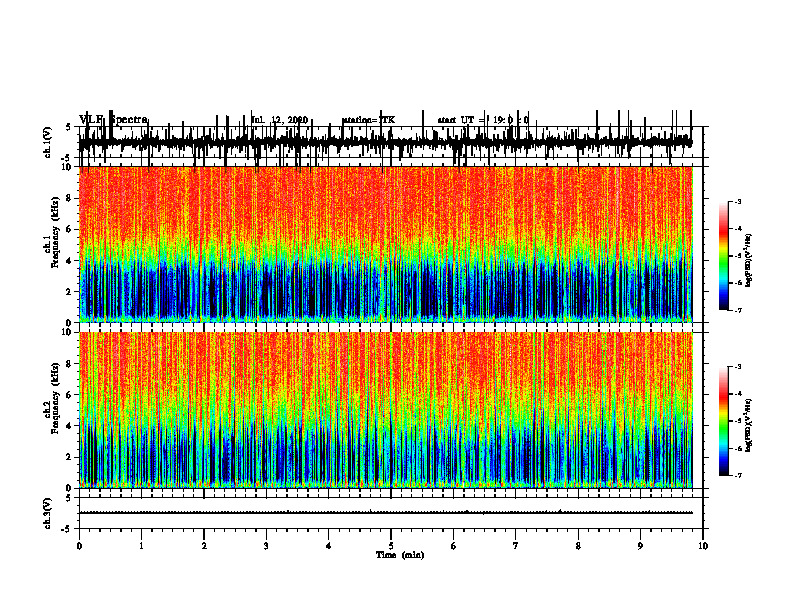Click time axis tick label "2"
The width and height of the screenshot is (792, 612).
tap(204, 546)
